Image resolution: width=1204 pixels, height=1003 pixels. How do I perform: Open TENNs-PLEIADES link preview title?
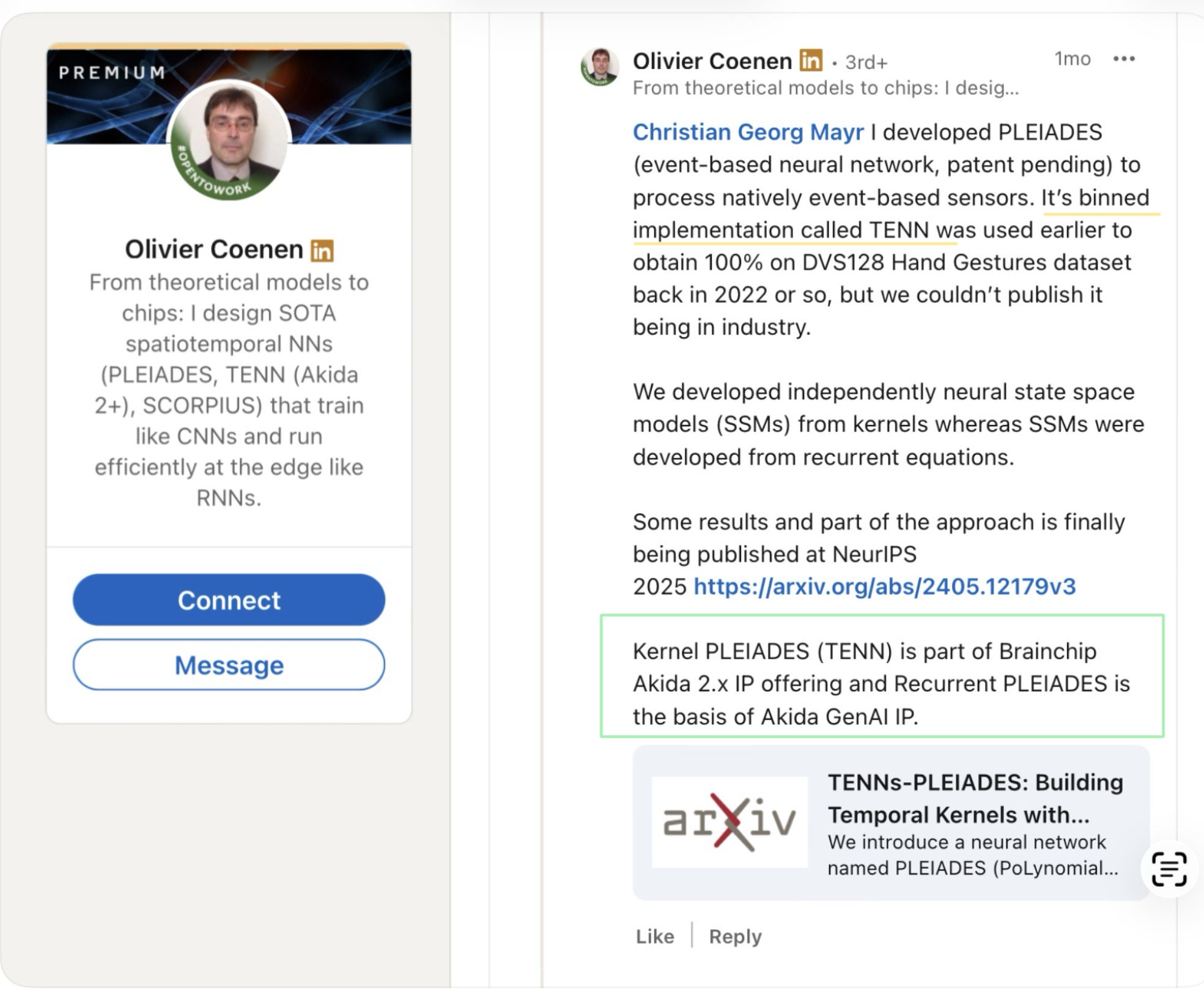point(975,798)
